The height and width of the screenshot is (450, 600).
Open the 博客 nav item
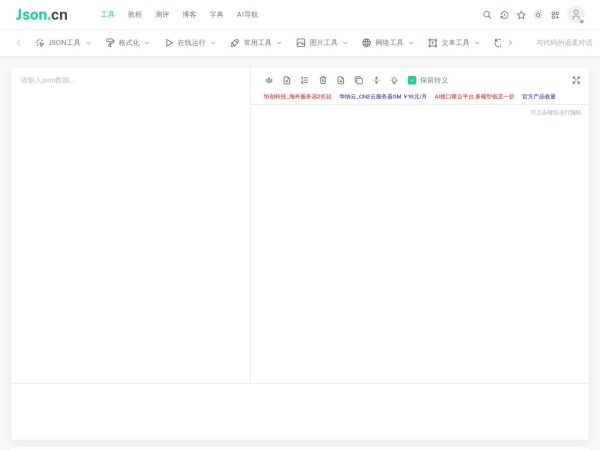tap(189, 15)
